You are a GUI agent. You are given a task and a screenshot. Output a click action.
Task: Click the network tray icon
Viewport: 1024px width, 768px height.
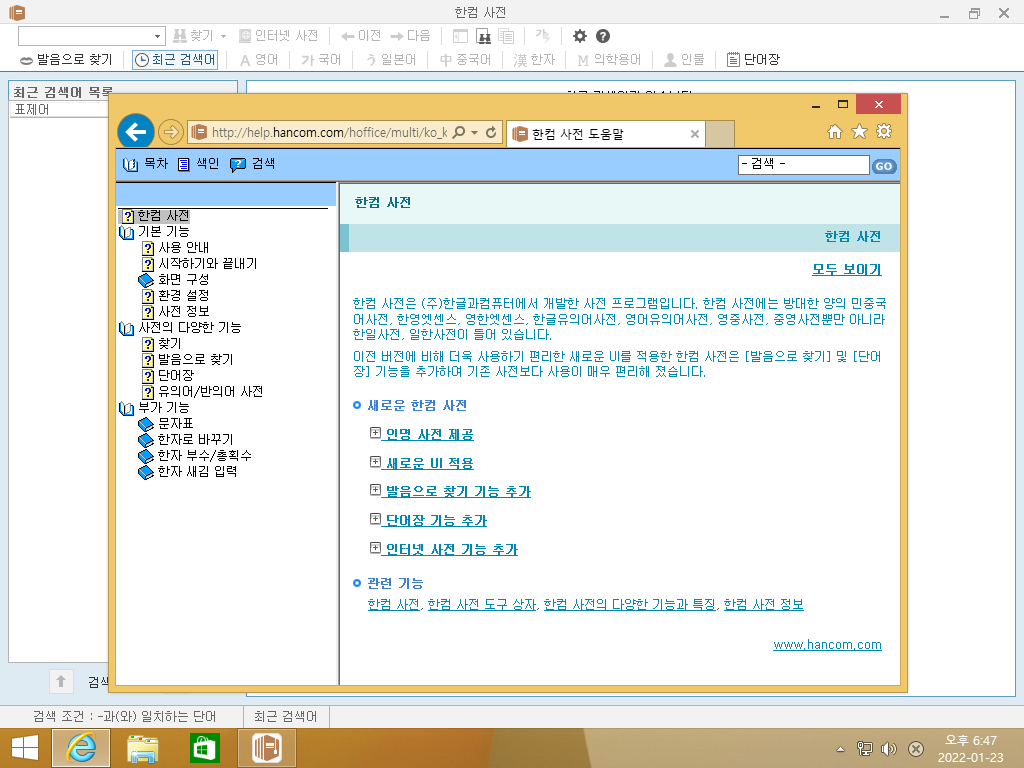click(864, 749)
